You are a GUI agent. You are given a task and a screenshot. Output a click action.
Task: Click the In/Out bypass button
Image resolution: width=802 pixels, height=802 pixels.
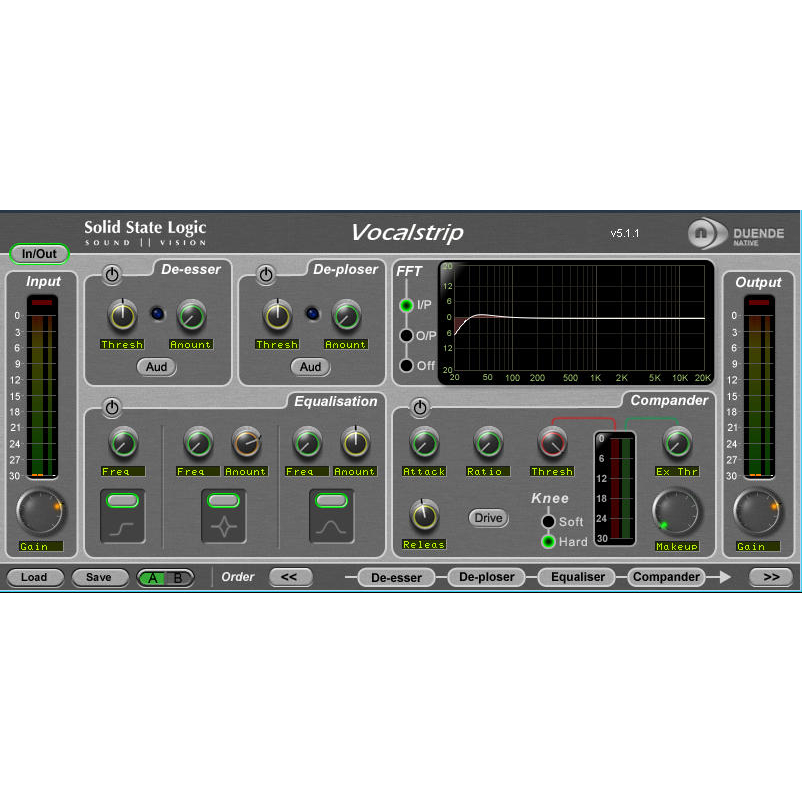pos(39,254)
